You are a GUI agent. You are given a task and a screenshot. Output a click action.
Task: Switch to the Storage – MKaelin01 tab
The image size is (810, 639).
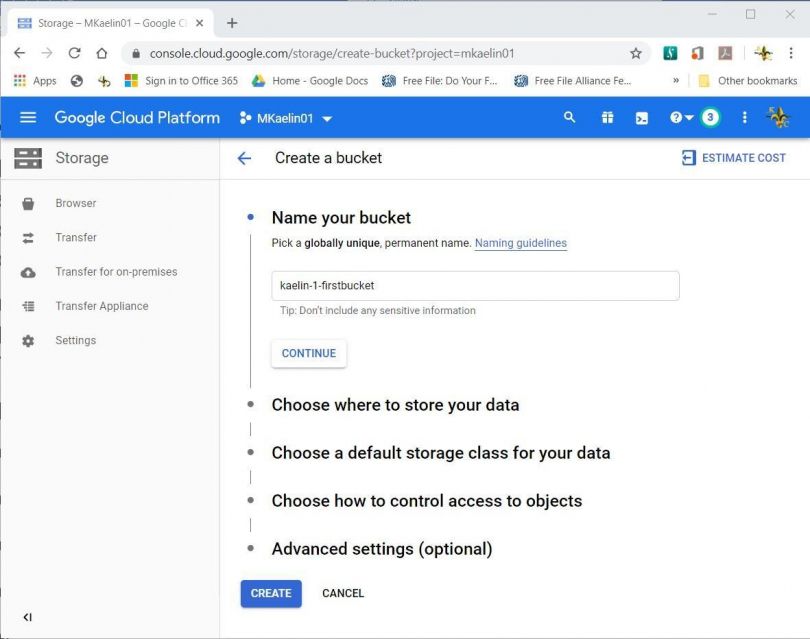coord(110,20)
